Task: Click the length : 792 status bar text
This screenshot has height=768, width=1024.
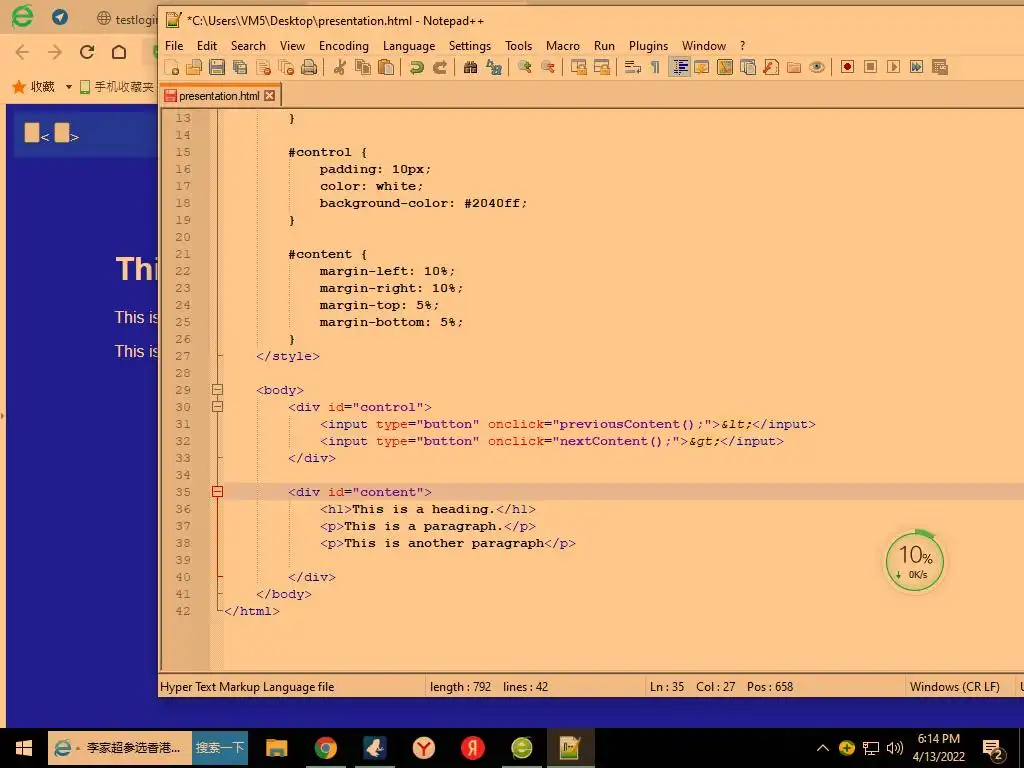Action: tap(460, 687)
